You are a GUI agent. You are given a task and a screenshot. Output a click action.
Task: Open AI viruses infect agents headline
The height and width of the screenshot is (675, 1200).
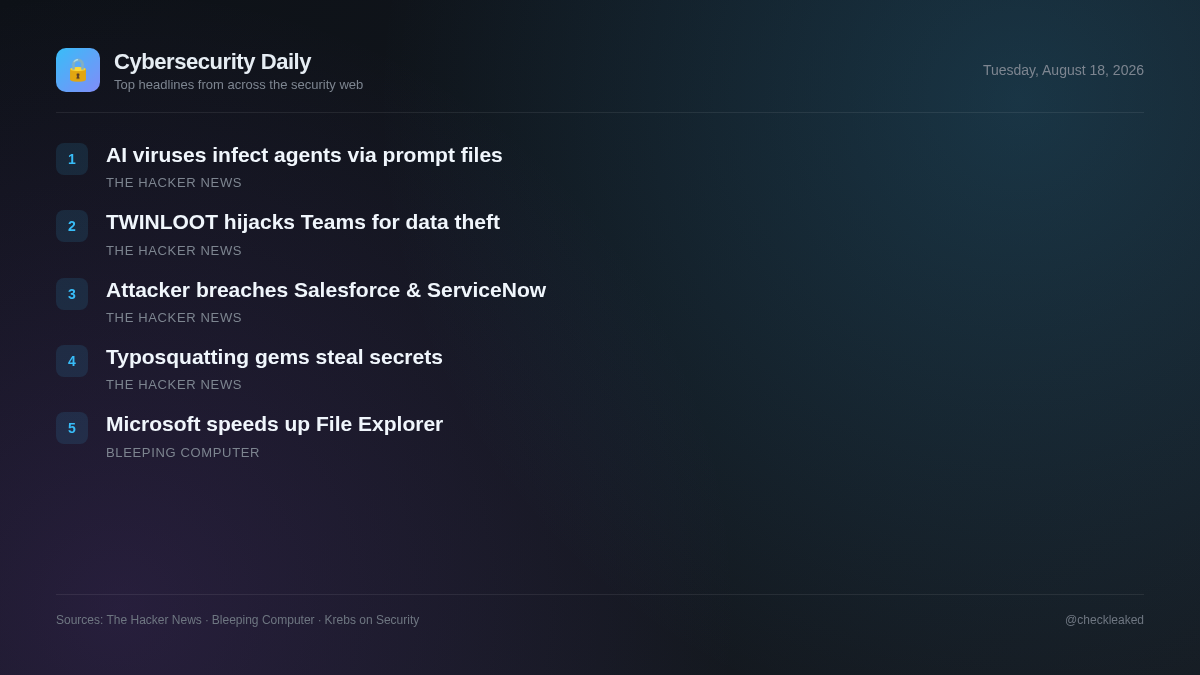(x=304, y=155)
